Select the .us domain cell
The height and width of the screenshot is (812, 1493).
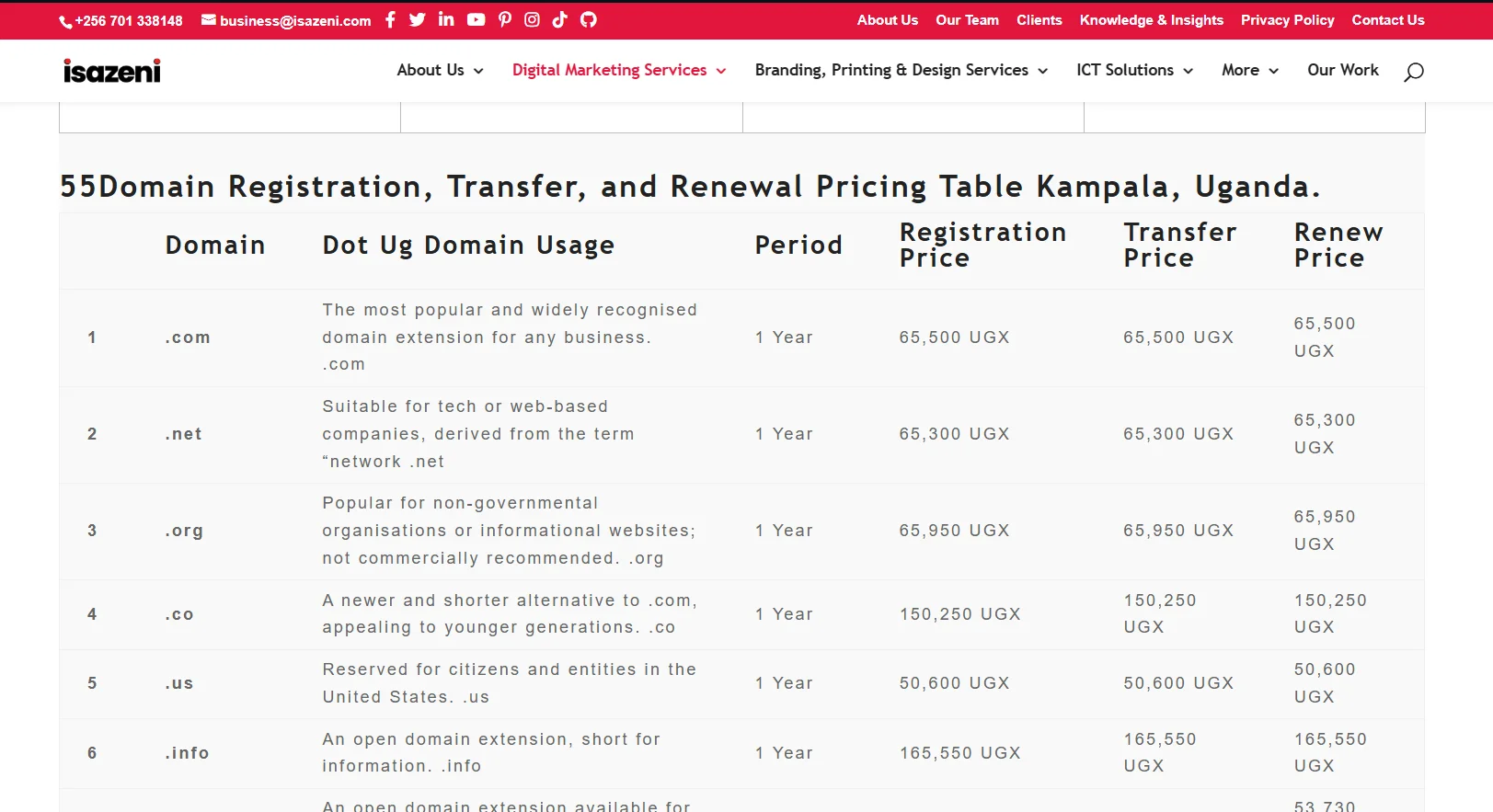point(179,683)
